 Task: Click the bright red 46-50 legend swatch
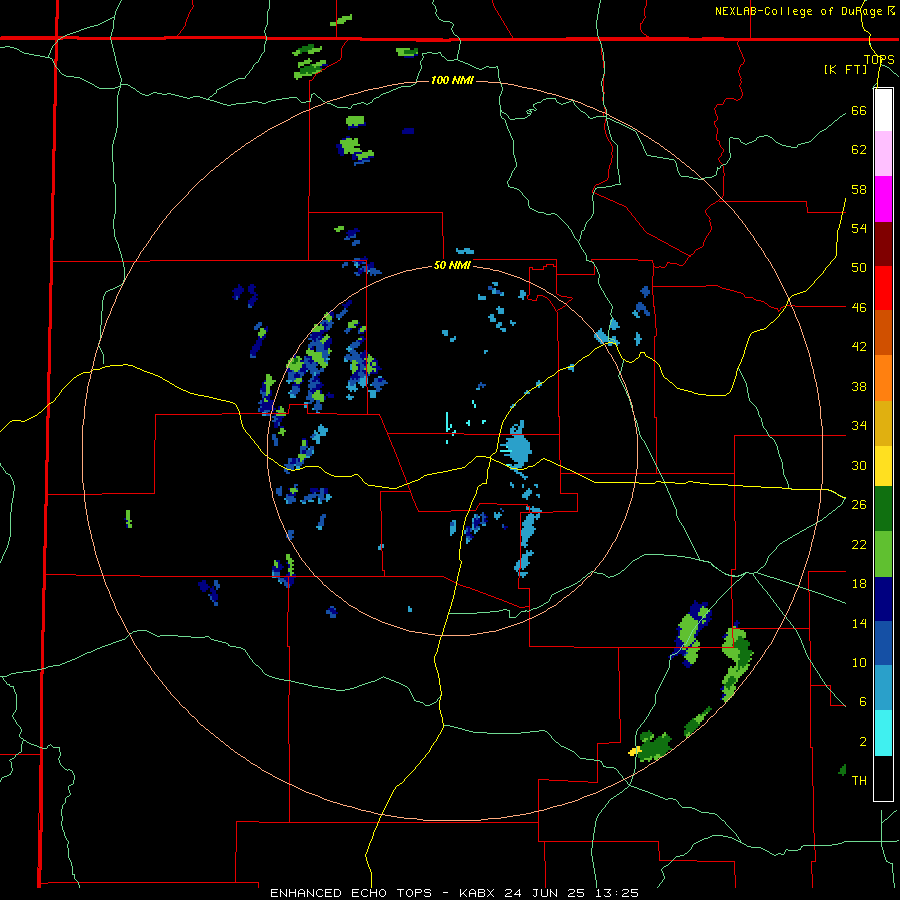[x=883, y=288]
